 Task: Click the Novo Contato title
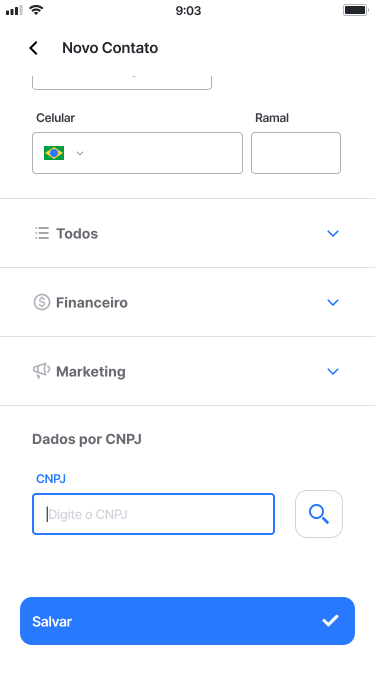click(x=110, y=48)
